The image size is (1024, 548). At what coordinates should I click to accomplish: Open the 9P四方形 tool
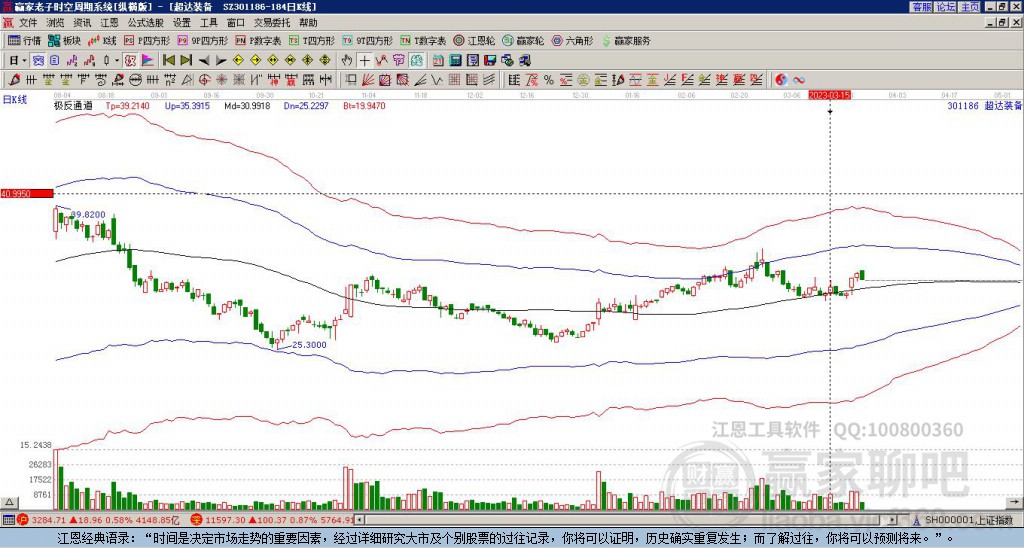202,40
